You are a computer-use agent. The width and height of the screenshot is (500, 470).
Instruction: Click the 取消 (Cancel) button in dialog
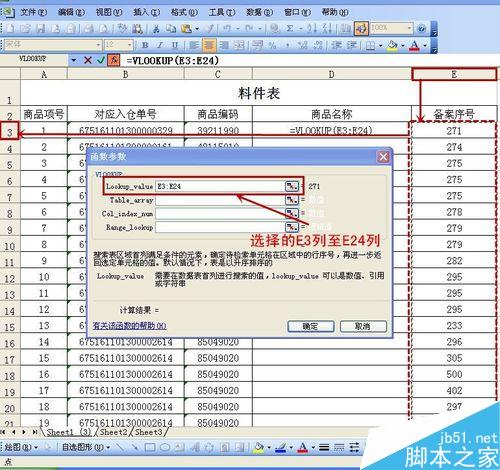(x=363, y=326)
